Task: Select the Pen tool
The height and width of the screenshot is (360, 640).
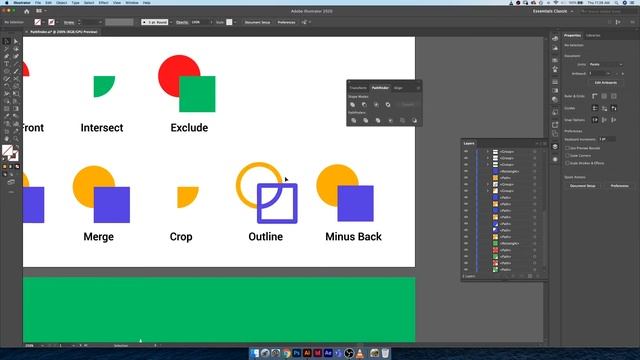Action: pyautogui.click(x=7, y=56)
